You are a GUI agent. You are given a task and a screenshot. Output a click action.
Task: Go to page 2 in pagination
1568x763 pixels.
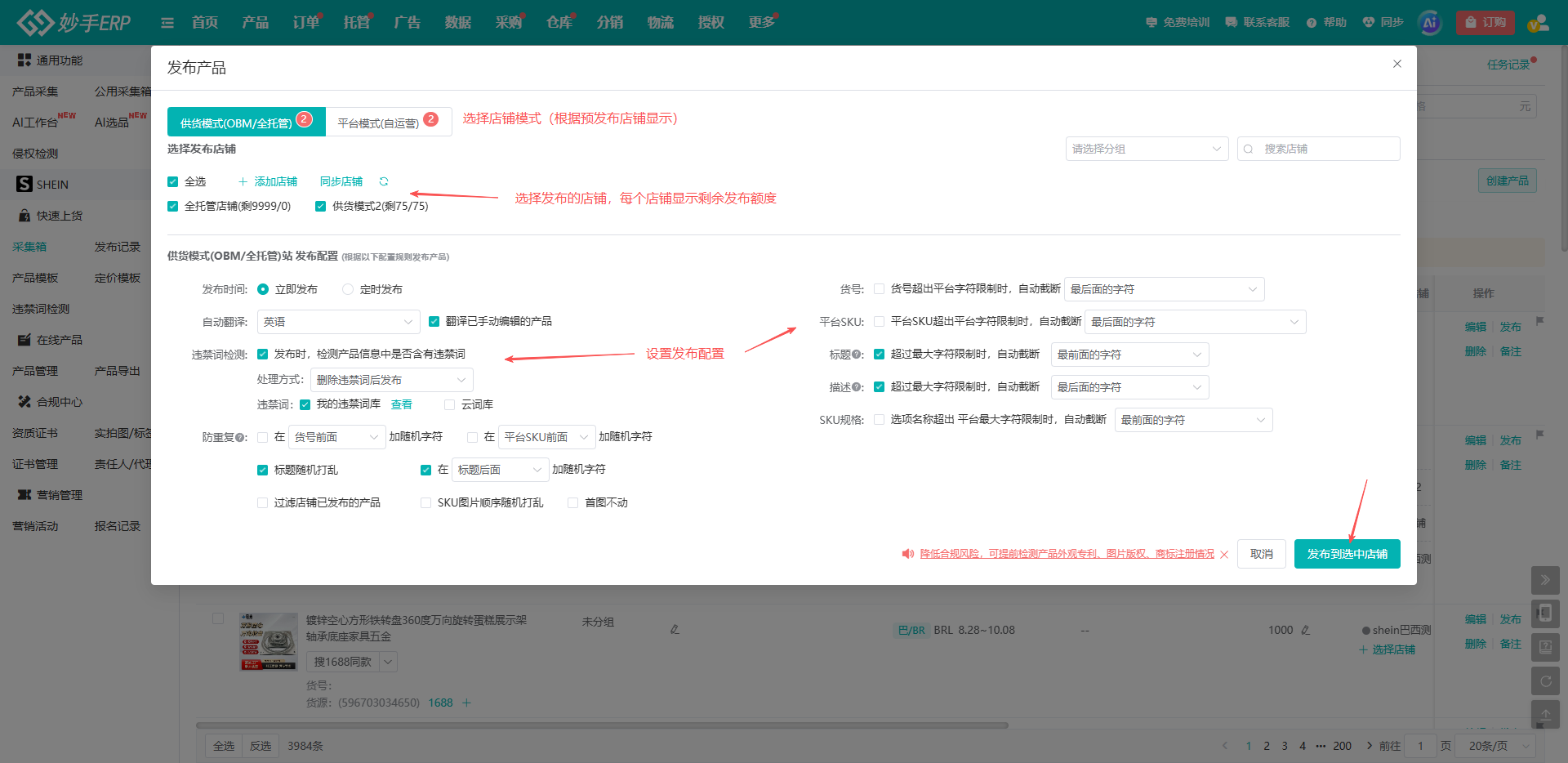point(1267,746)
